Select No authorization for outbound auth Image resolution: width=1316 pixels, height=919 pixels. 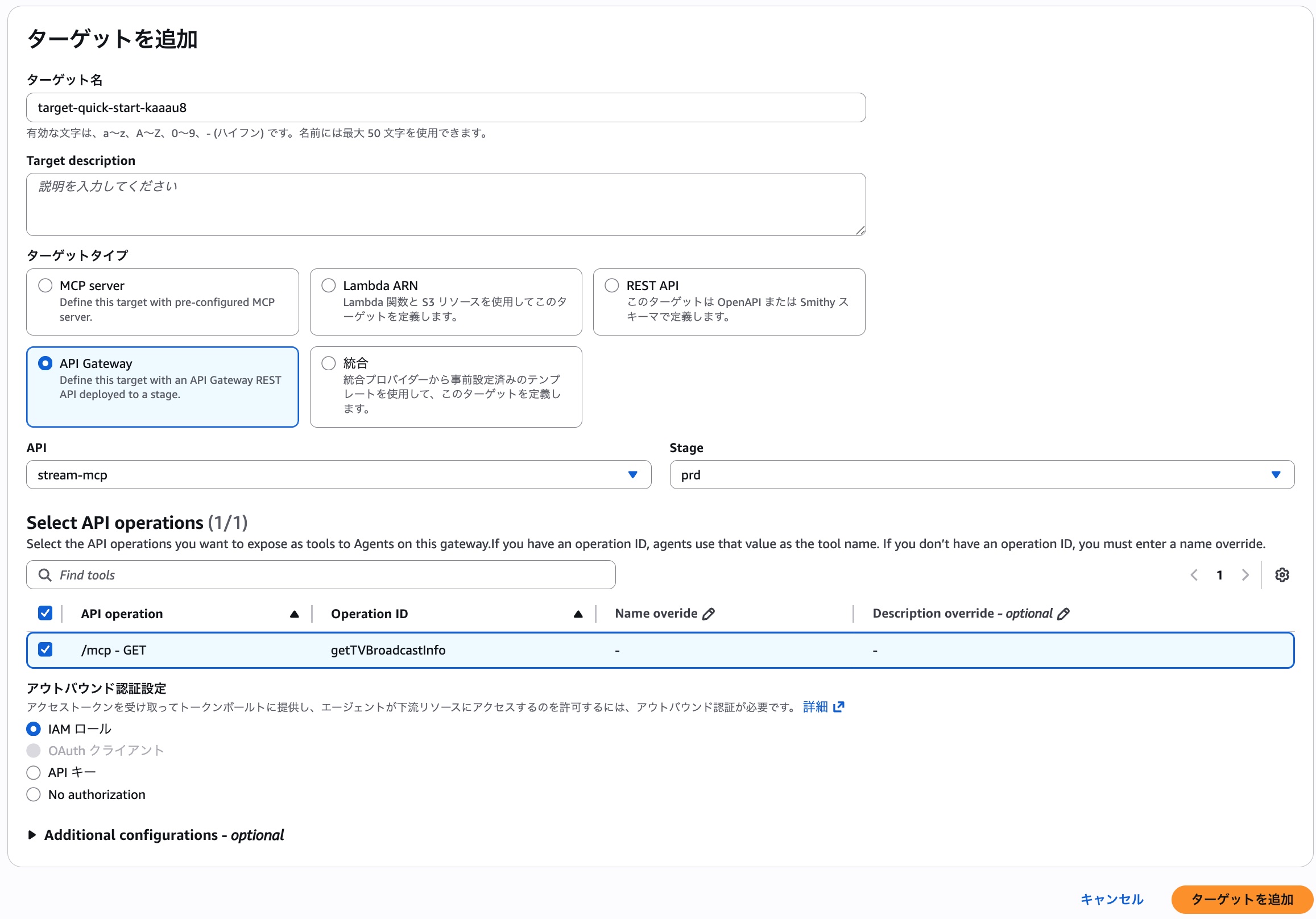[x=33, y=794]
